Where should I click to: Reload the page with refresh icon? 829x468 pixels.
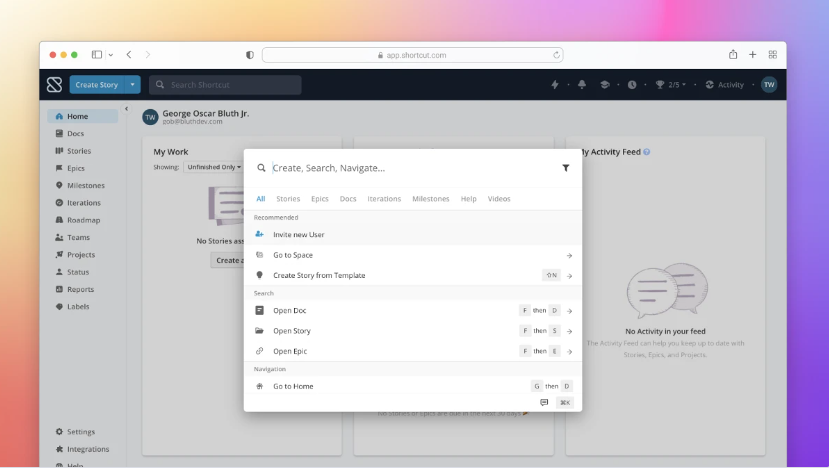coord(556,55)
